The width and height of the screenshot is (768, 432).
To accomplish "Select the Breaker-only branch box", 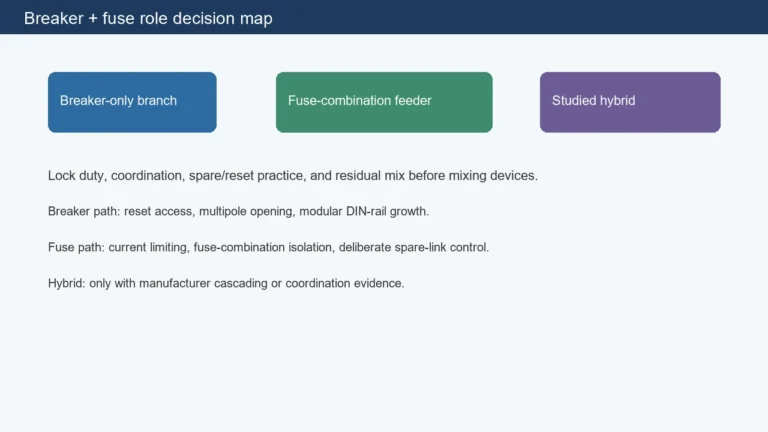I will 132,102.
